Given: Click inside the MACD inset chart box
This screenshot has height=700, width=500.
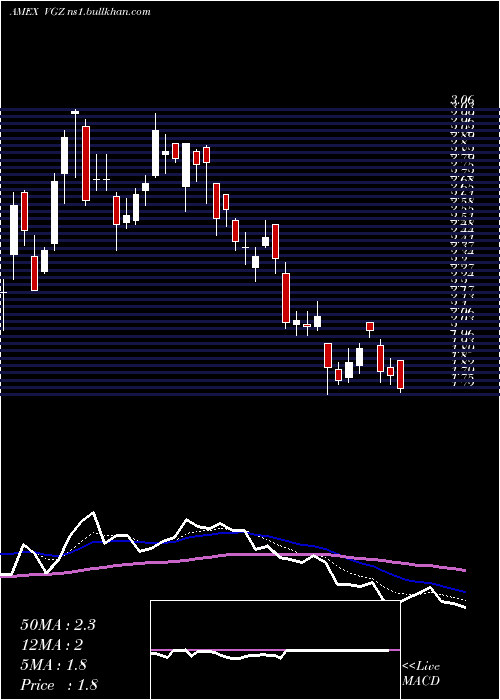Looking at the screenshot, I should pyautogui.click(x=275, y=650).
